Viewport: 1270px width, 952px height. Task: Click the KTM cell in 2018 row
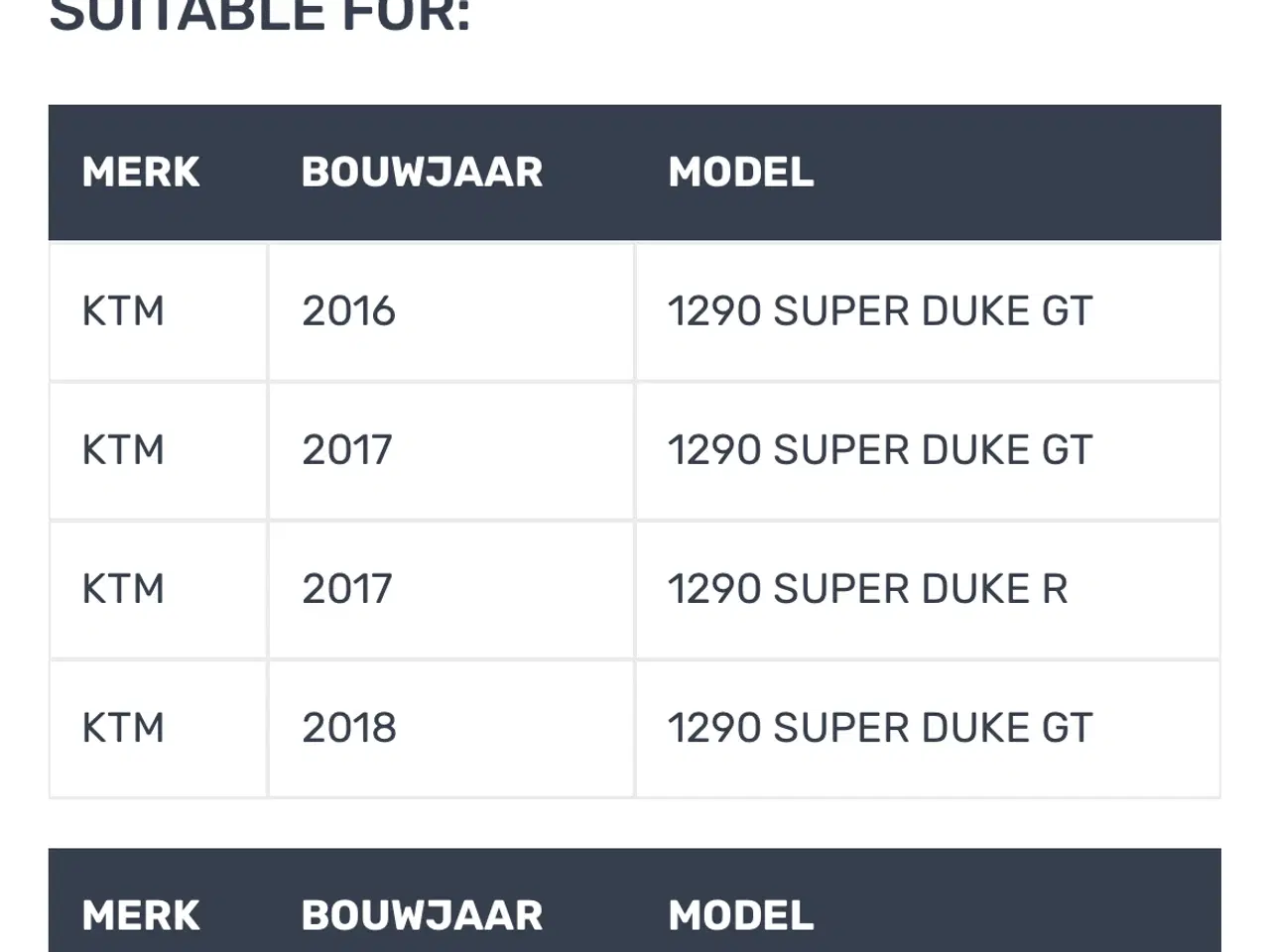[x=123, y=728]
